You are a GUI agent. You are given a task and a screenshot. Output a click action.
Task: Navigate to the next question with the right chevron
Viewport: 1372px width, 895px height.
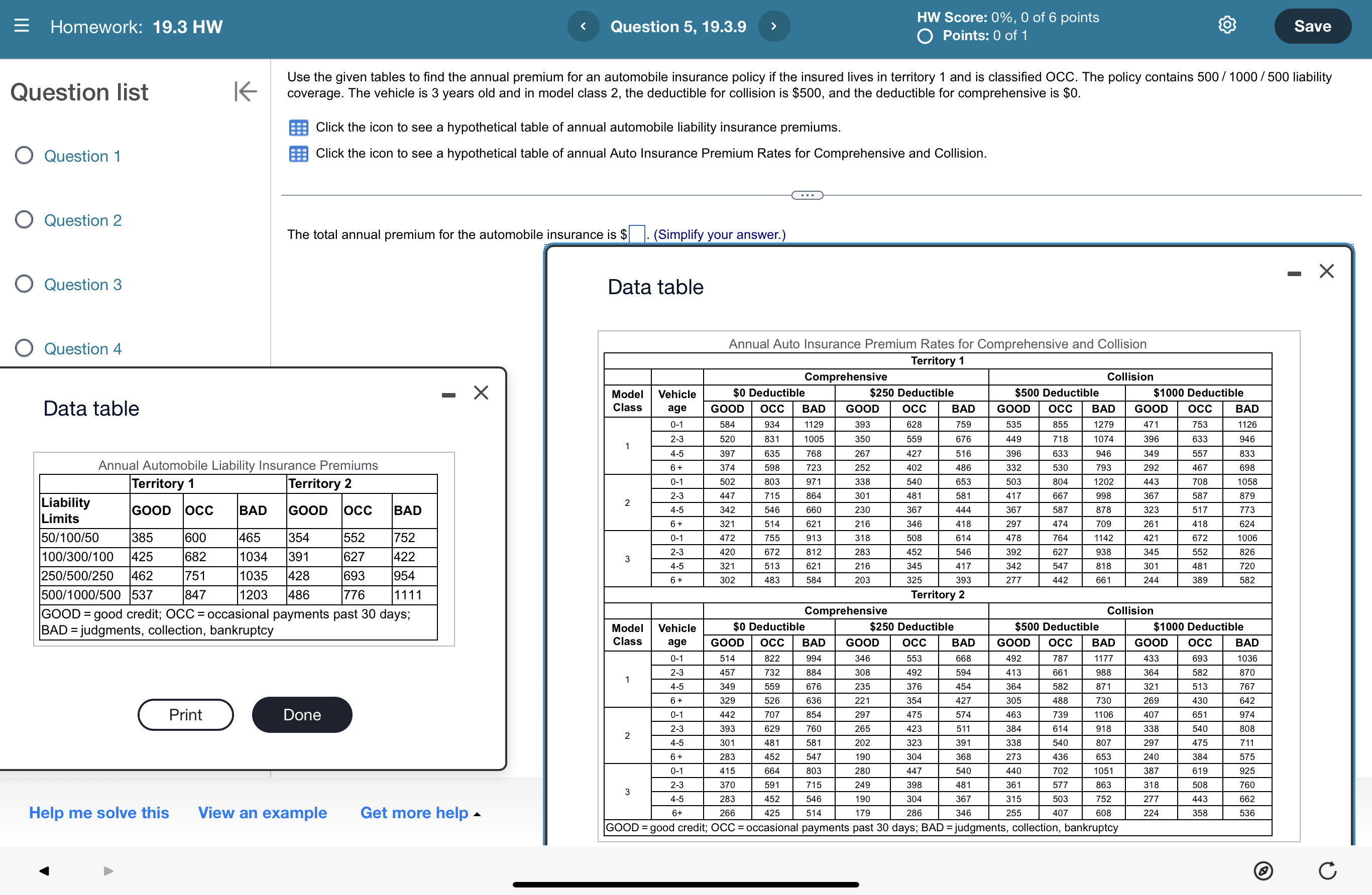(773, 26)
